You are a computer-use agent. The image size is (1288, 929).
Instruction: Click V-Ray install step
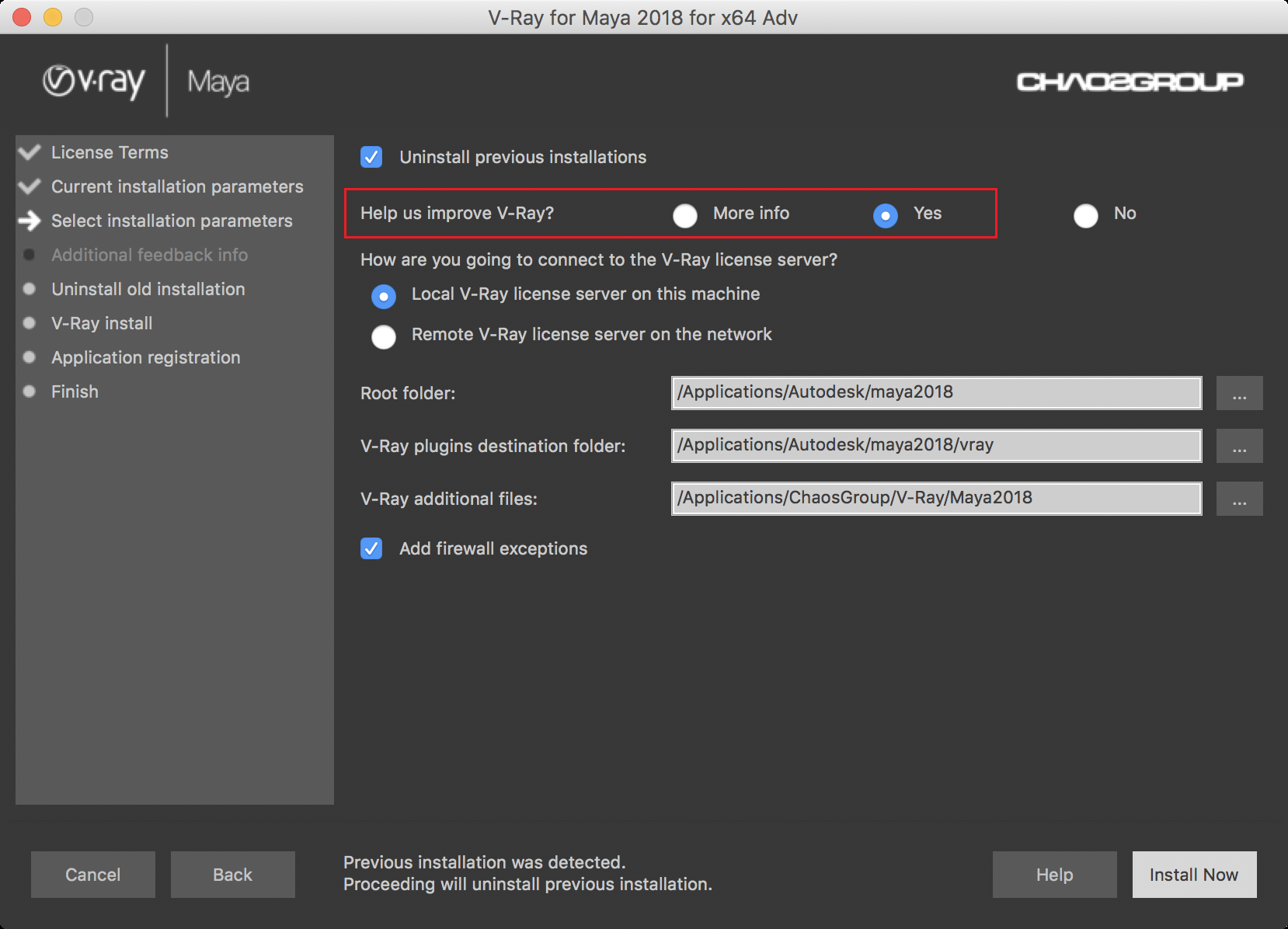[x=102, y=323]
